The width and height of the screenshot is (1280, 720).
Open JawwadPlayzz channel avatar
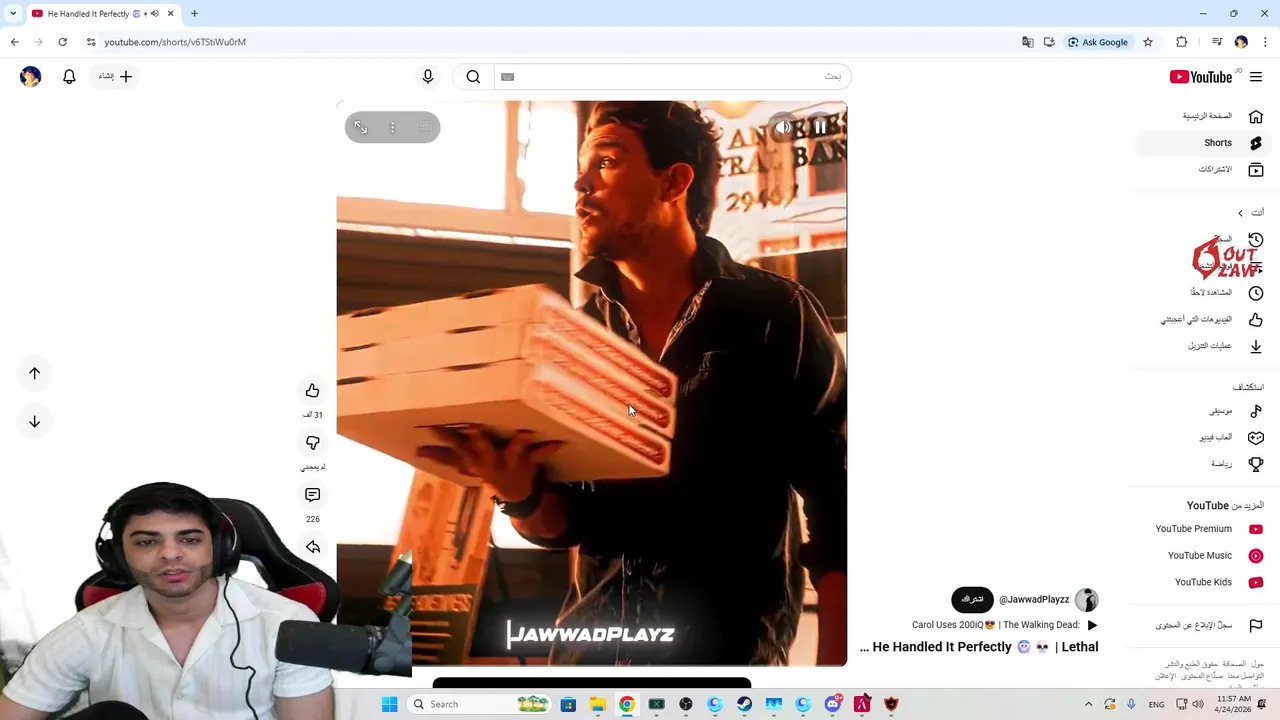click(1086, 600)
